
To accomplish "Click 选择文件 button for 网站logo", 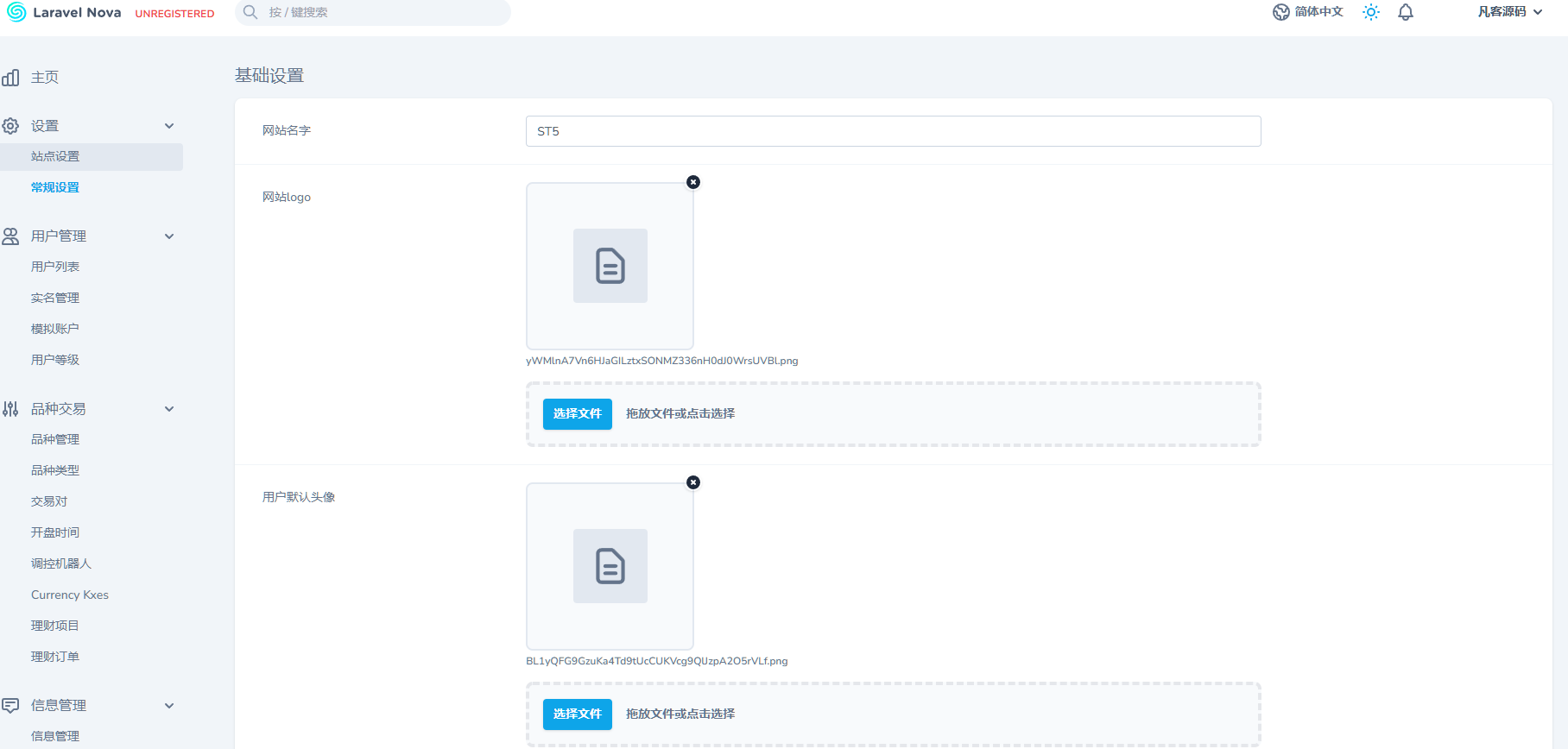I will coord(577,414).
